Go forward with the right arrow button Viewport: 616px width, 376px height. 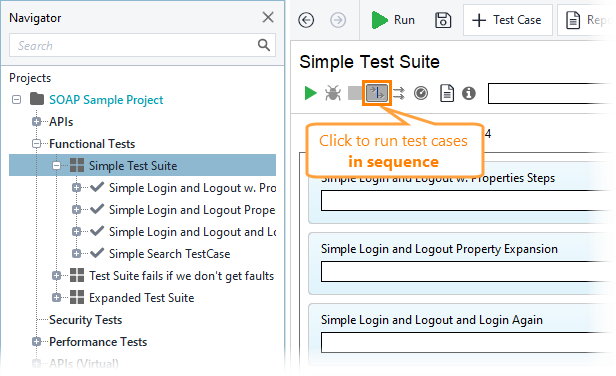pyautogui.click(x=338, y=20)
